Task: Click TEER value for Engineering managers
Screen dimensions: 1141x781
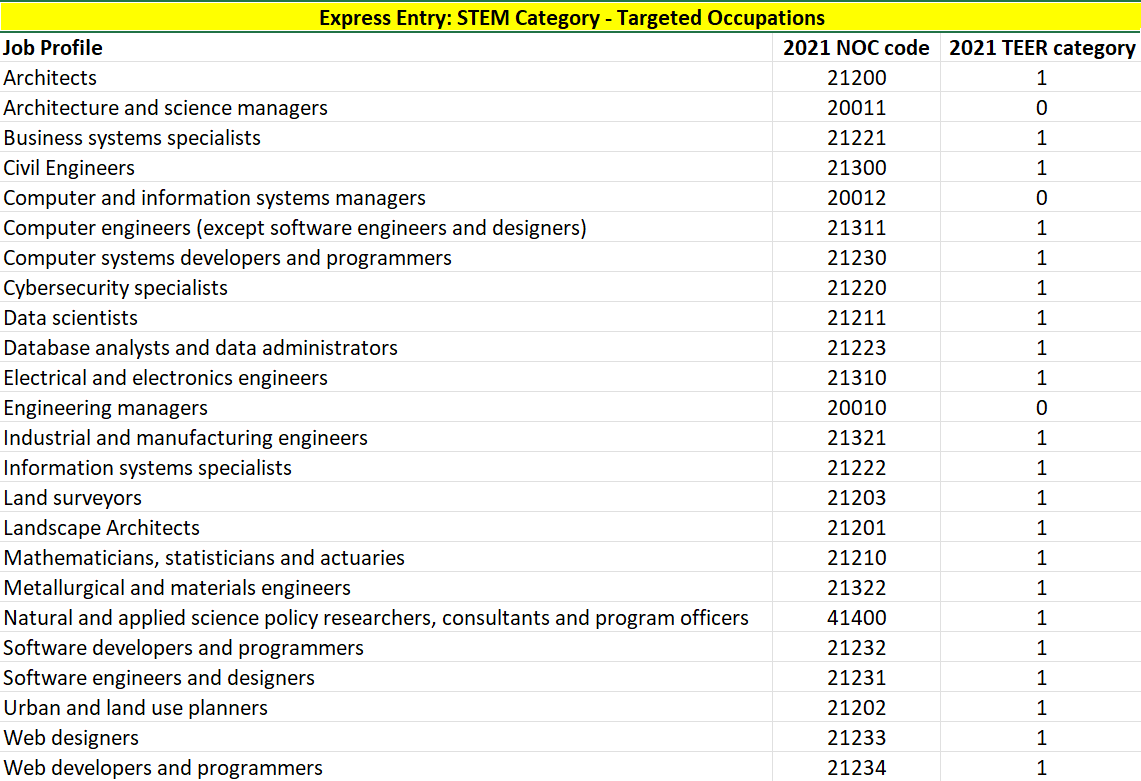Action: coord(1041,408)
